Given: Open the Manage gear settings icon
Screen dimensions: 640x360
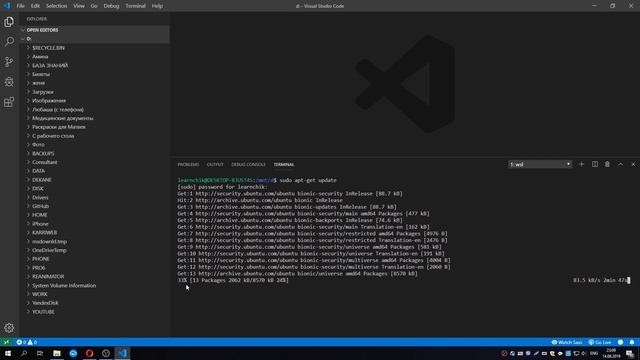Looking at the screenshot, I should (9, 327).
